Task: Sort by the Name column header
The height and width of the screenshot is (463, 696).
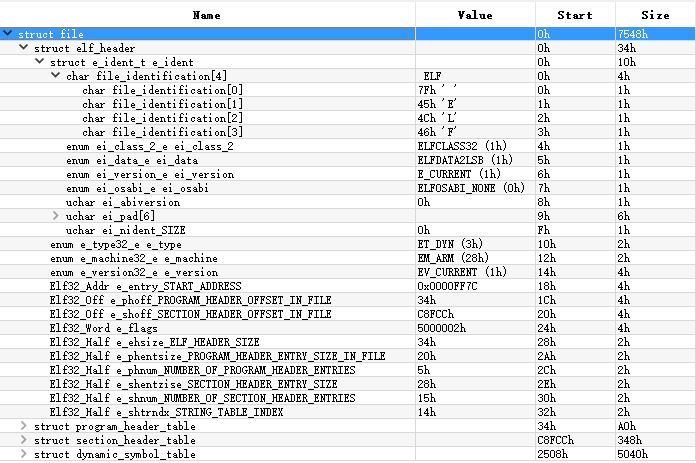Action: pyautogui.click(x=207, y=15)
